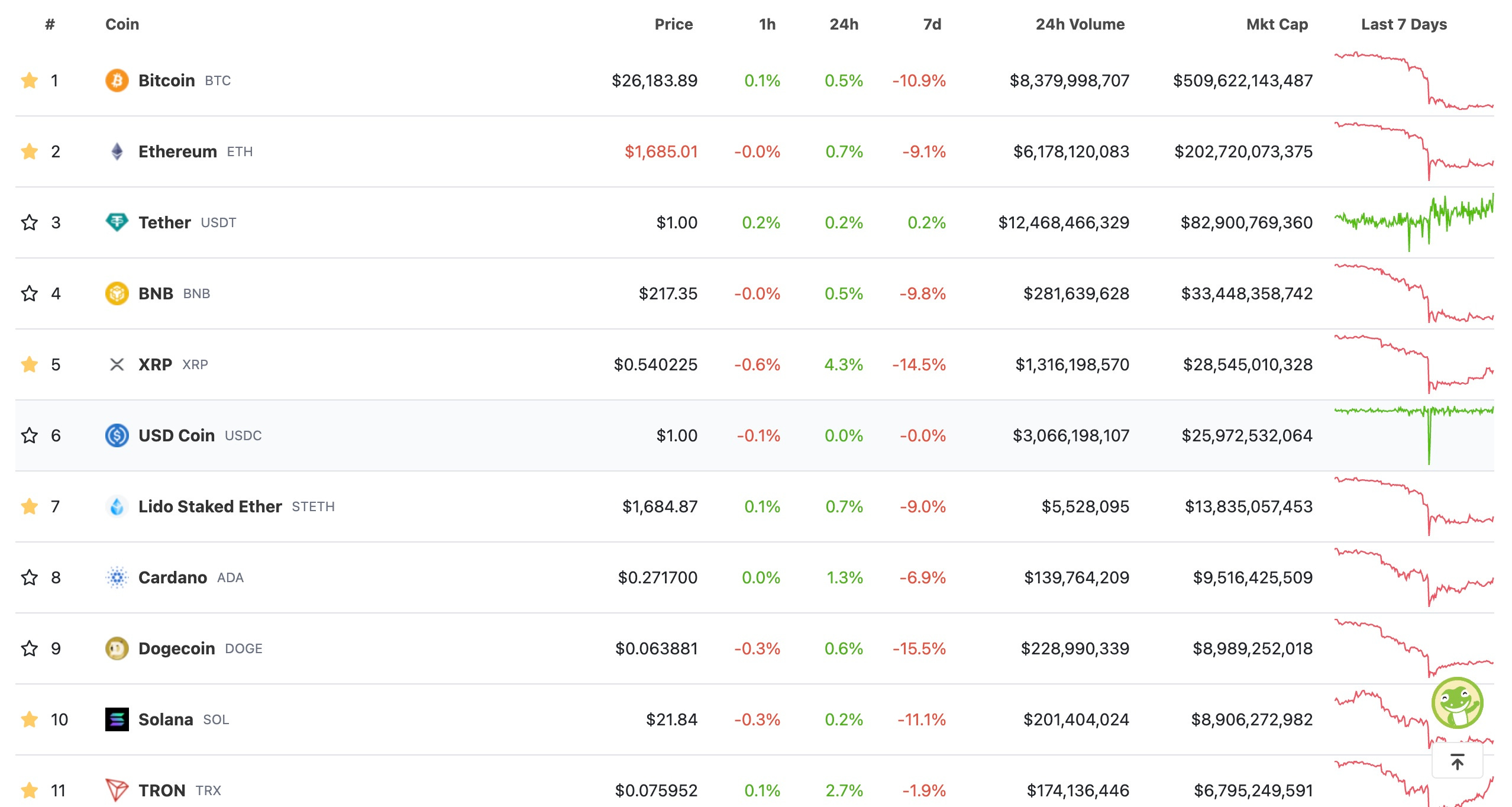The height and width of the screenshot is (807, 1512).
Task: Click the Dogecoin logo icon
Action: (117, 648)
